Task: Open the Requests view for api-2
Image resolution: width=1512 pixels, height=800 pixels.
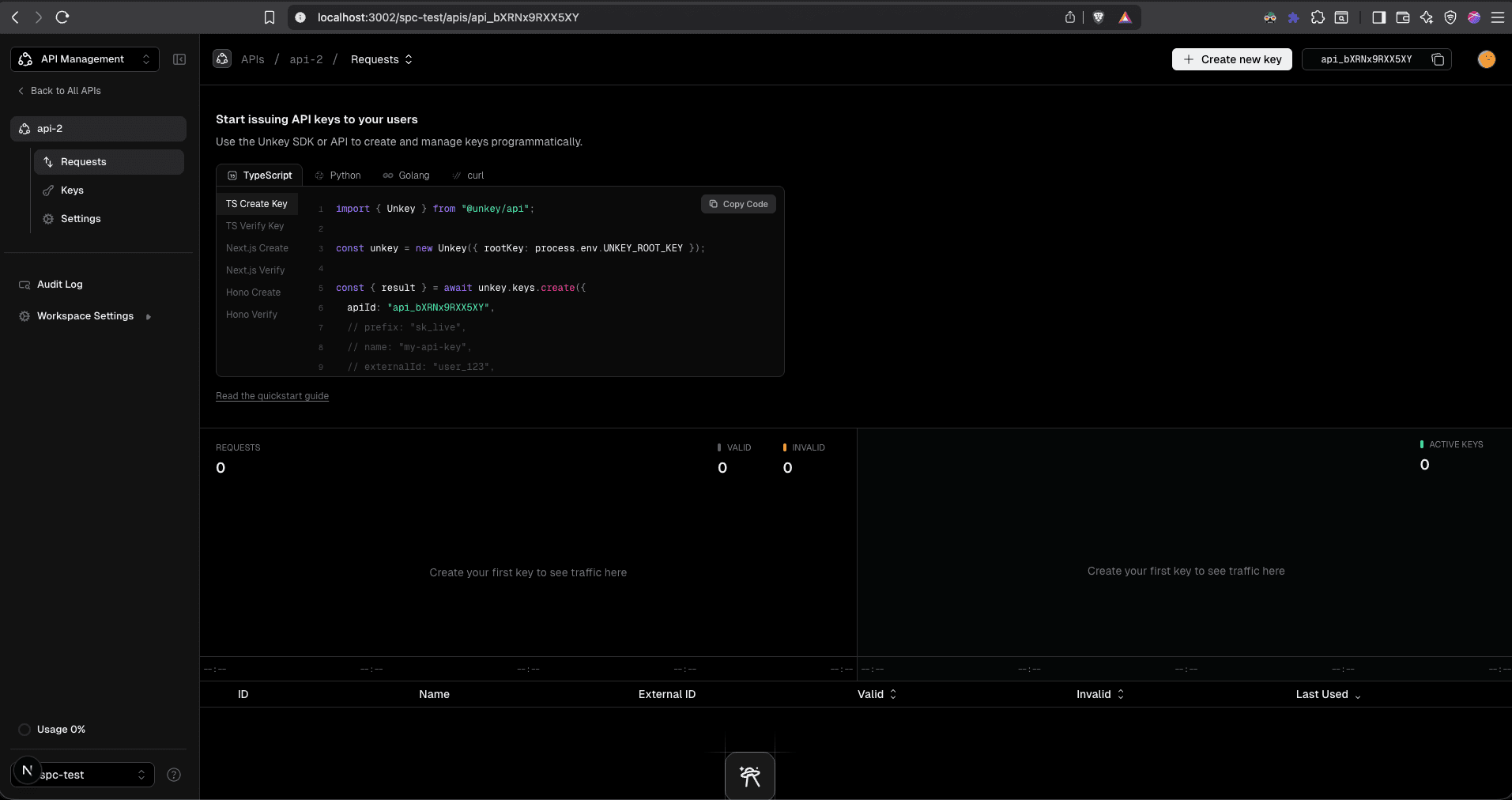Action: (x=85, y=161)
